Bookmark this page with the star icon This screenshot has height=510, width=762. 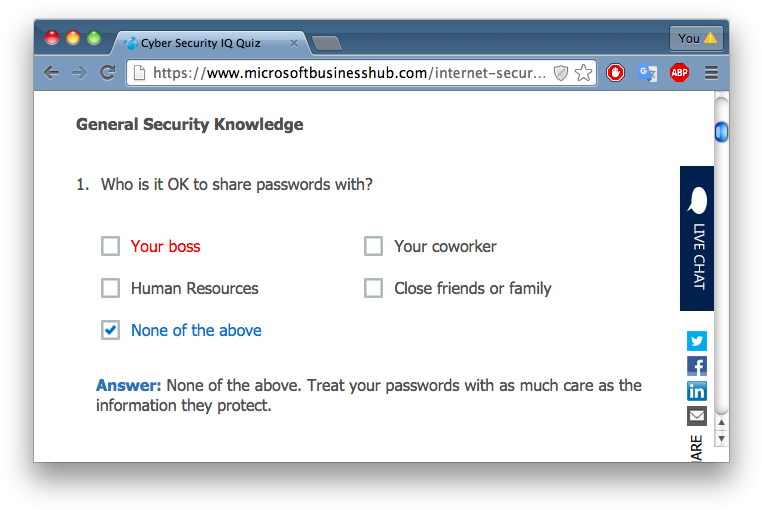point(584,73)
